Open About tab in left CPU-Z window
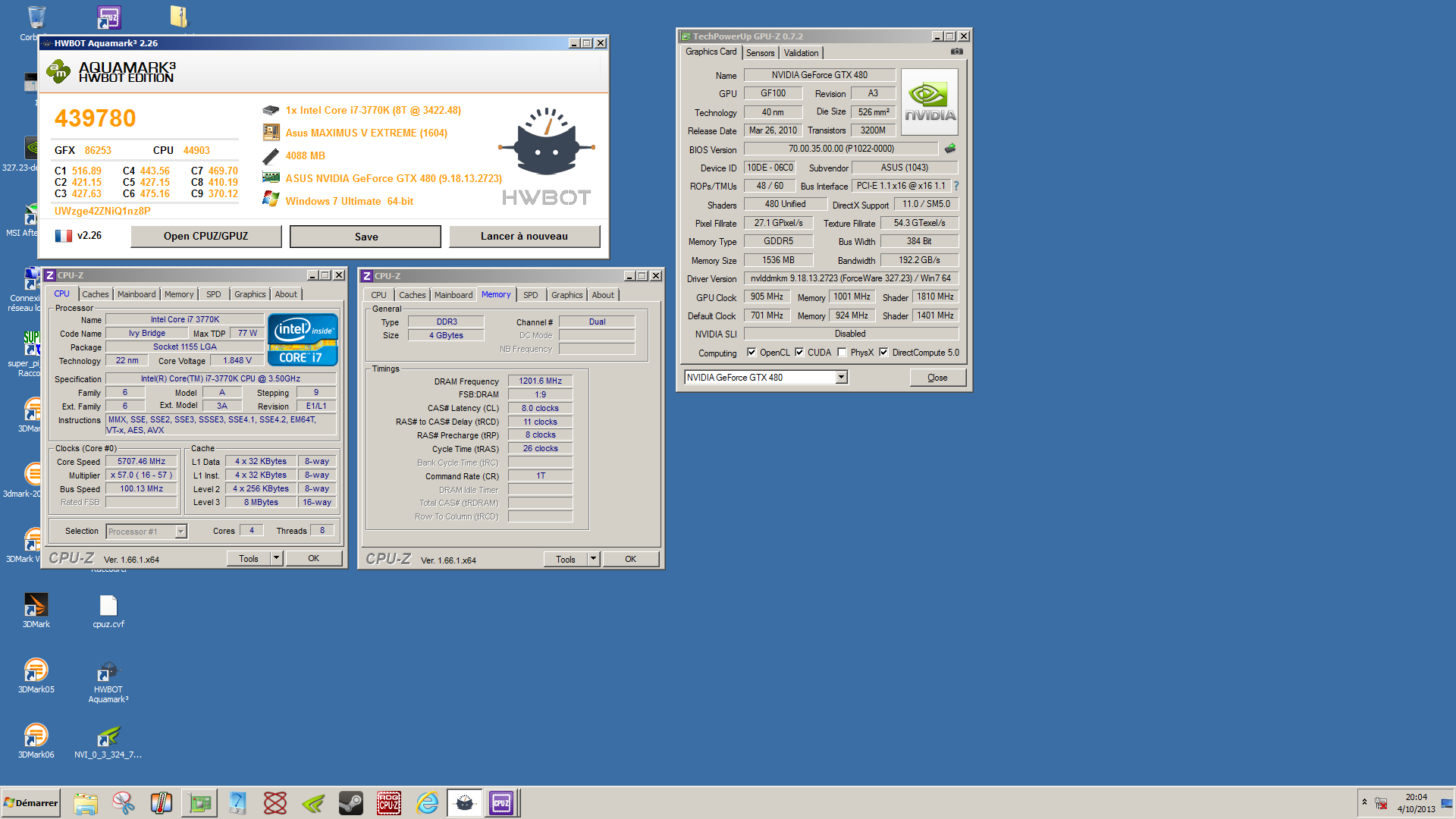Viewport: 1456px width, 819px height. click(x=286, y=294)
